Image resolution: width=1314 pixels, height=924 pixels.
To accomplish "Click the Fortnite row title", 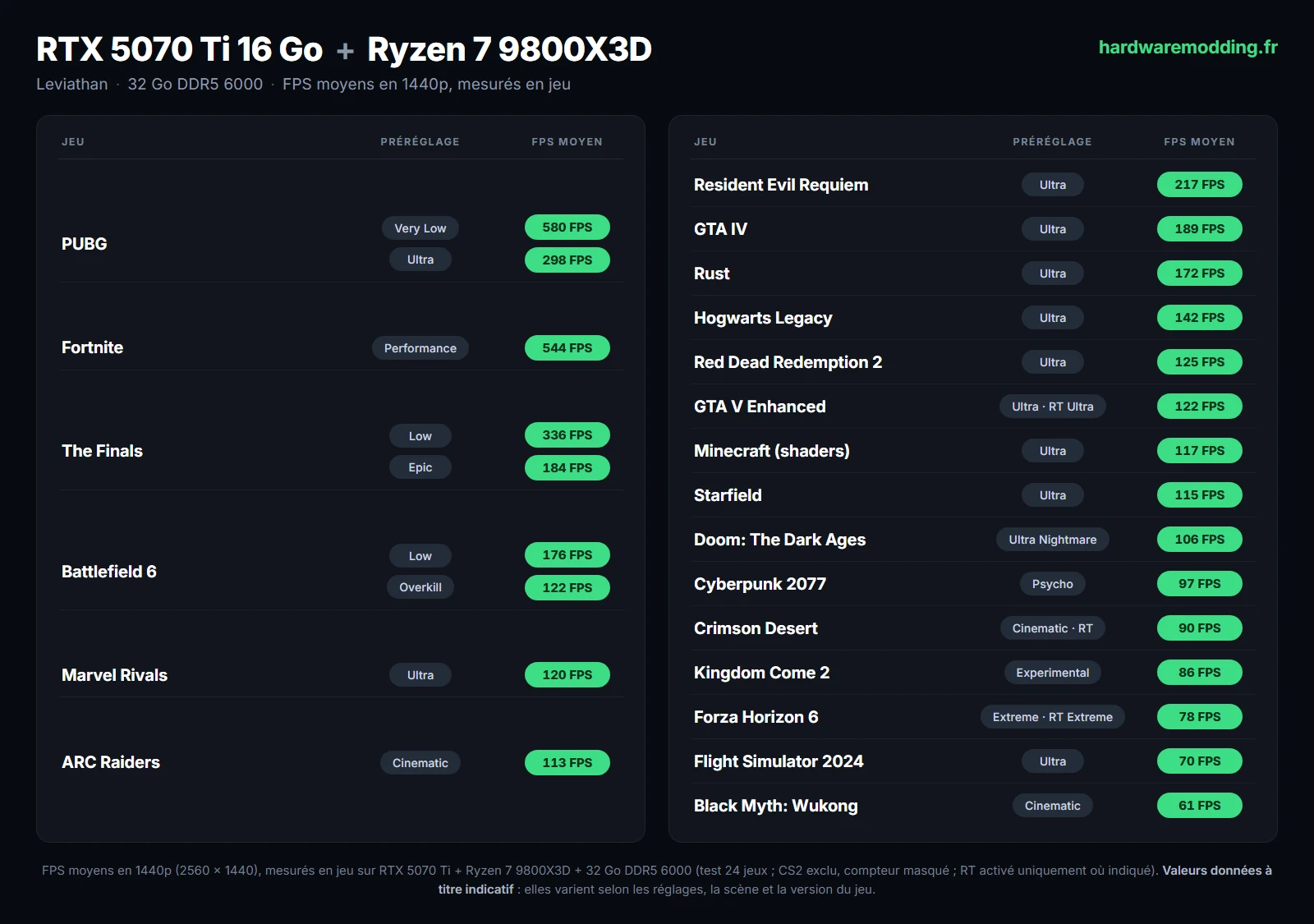I will tap(92, 347).
